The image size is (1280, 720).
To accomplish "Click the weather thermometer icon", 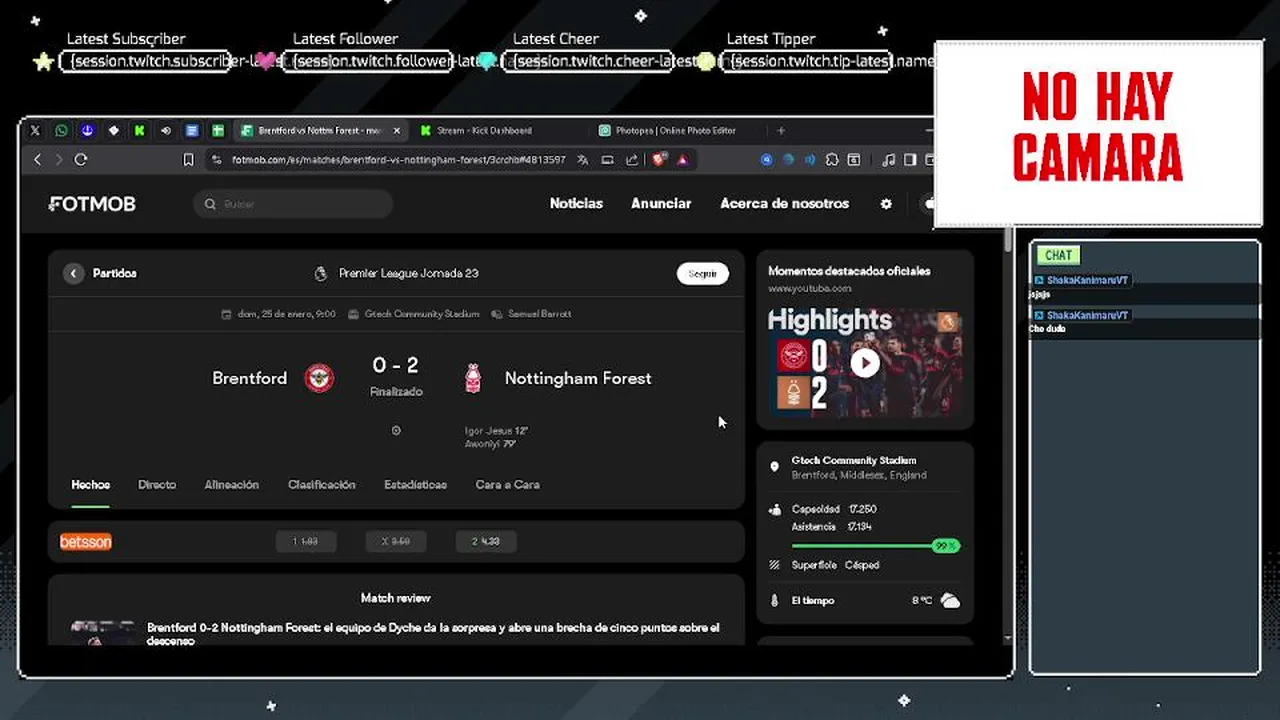I will [774, 601].
